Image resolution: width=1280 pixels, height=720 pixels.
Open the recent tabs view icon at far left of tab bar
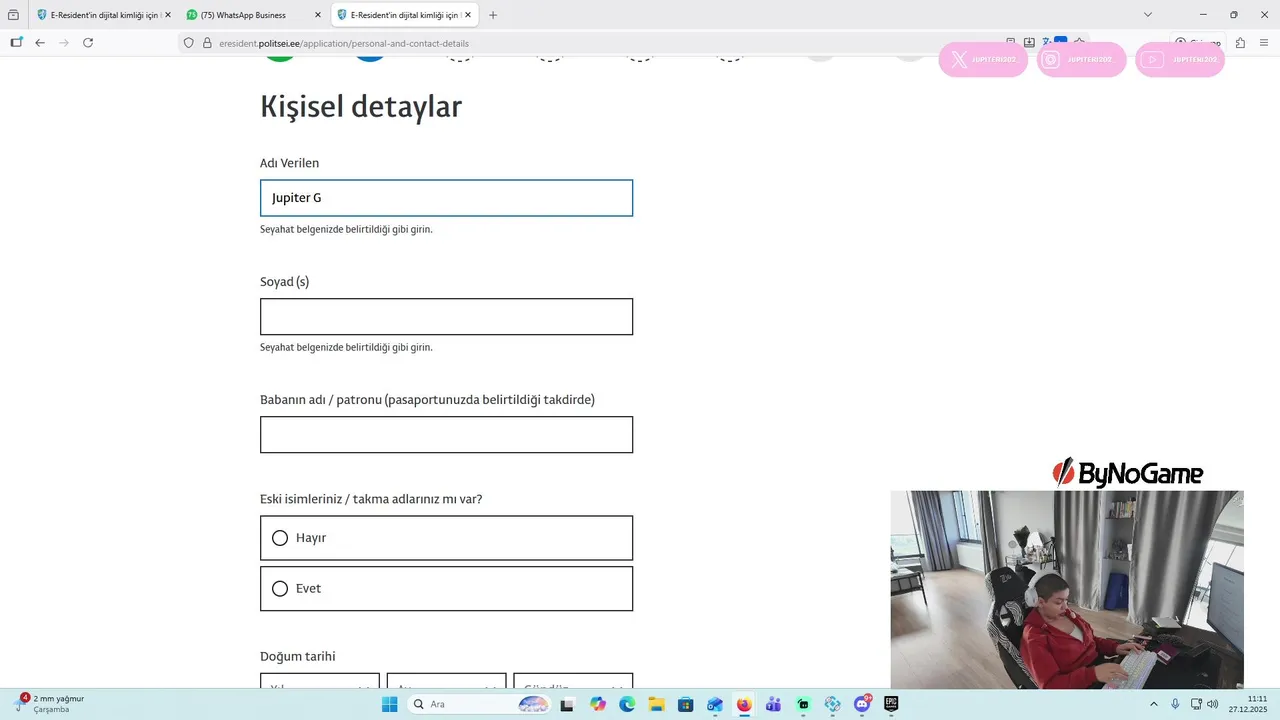click(13, 15)
